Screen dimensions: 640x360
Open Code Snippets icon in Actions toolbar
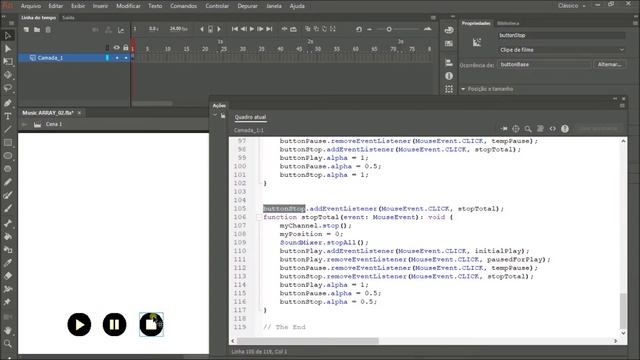(x=552, y=129)
